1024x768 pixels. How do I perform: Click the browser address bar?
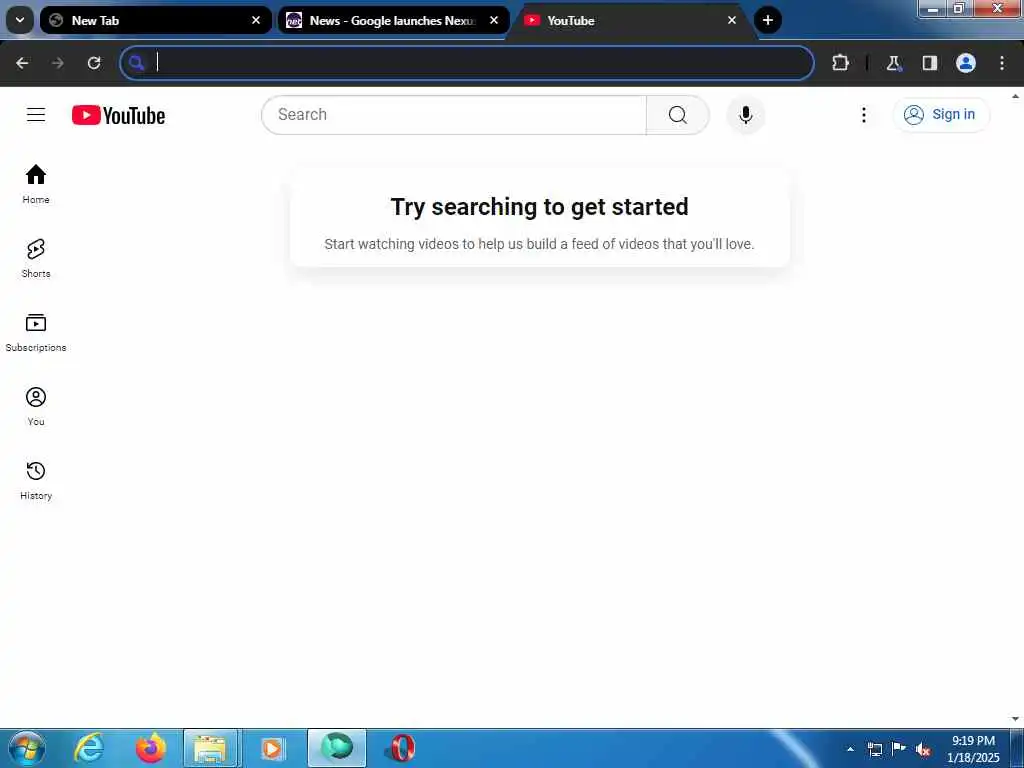467,63
